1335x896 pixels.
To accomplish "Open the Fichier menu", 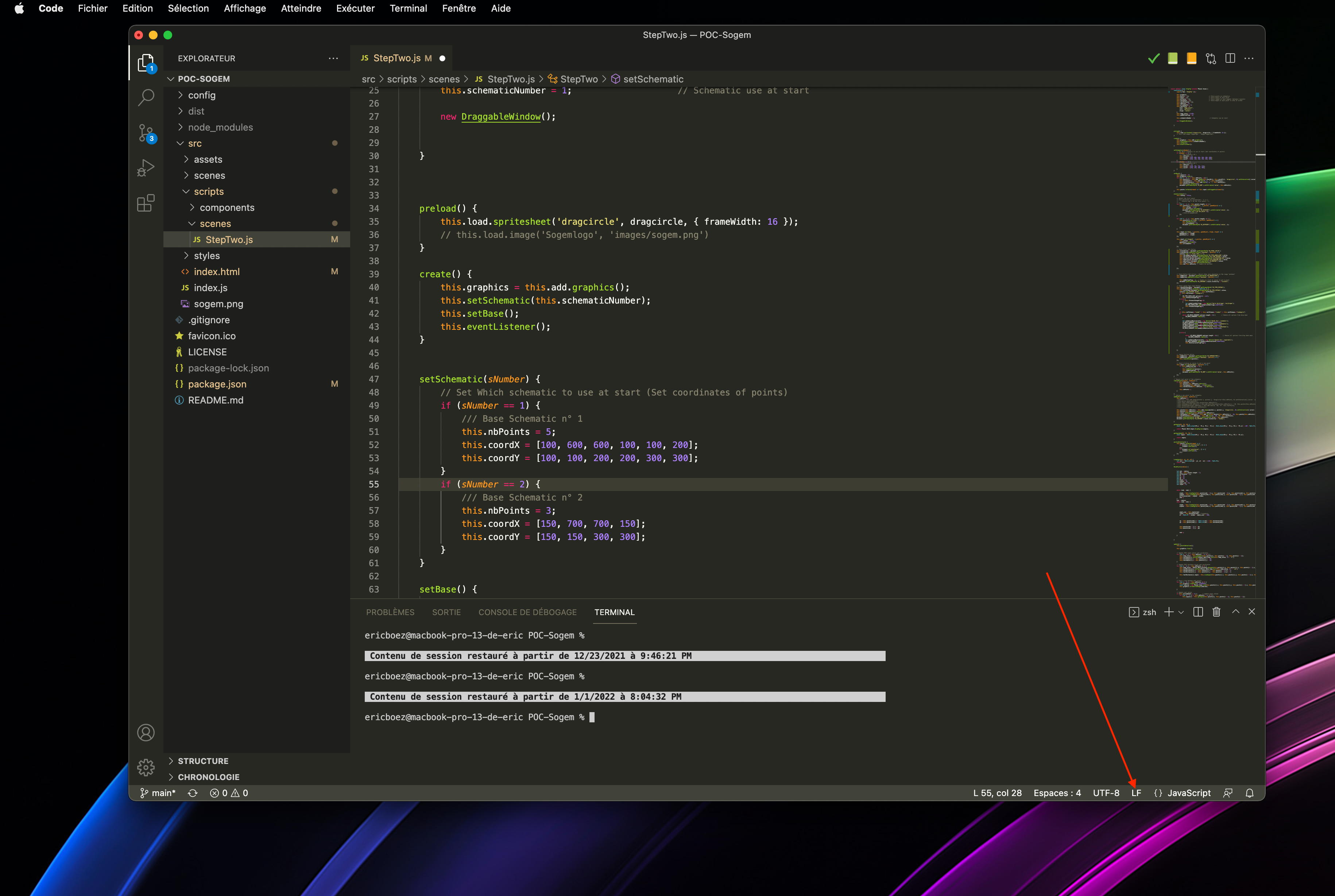I will 93,8.
